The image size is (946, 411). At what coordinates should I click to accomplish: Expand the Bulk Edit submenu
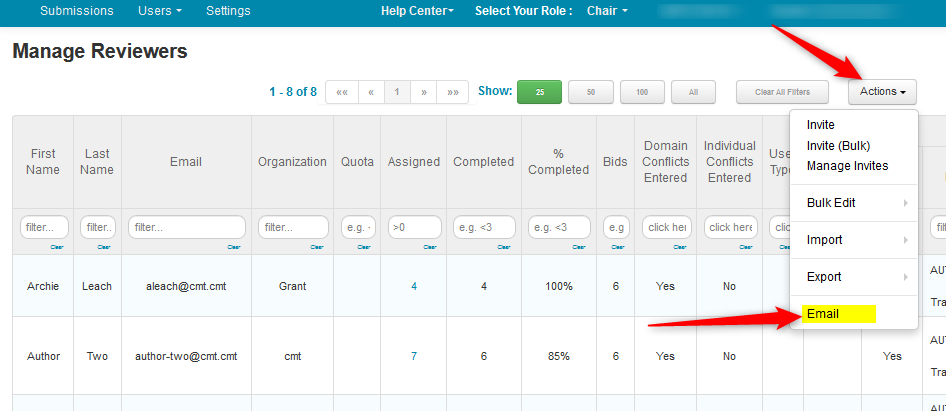click(x=831, y=203)
